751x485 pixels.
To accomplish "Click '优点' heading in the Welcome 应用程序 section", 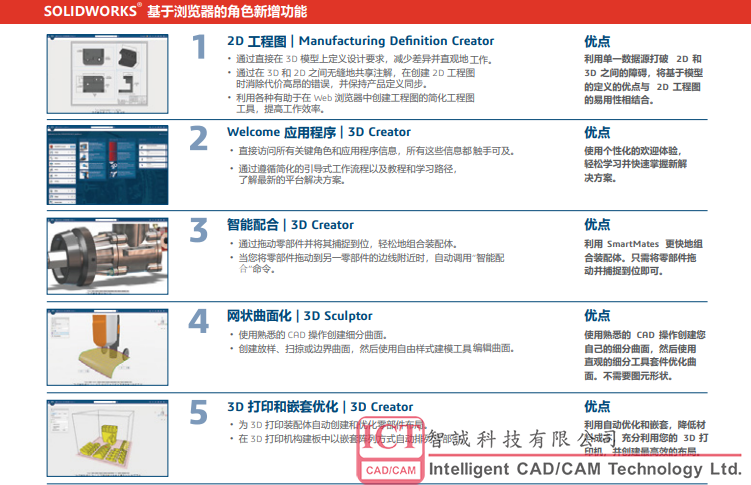I will 597,133.
